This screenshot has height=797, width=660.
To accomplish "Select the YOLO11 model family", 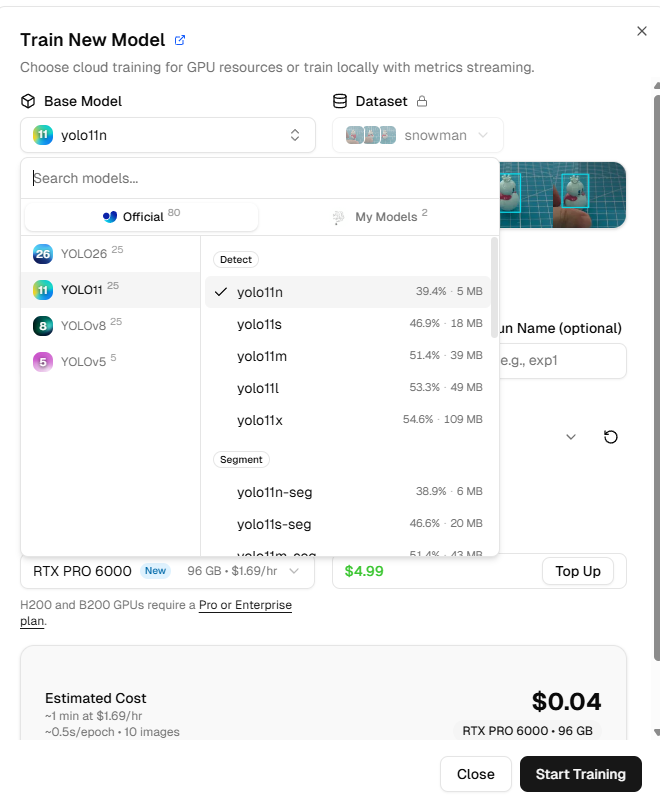I will pyautogui.click(x=110, y=290).
